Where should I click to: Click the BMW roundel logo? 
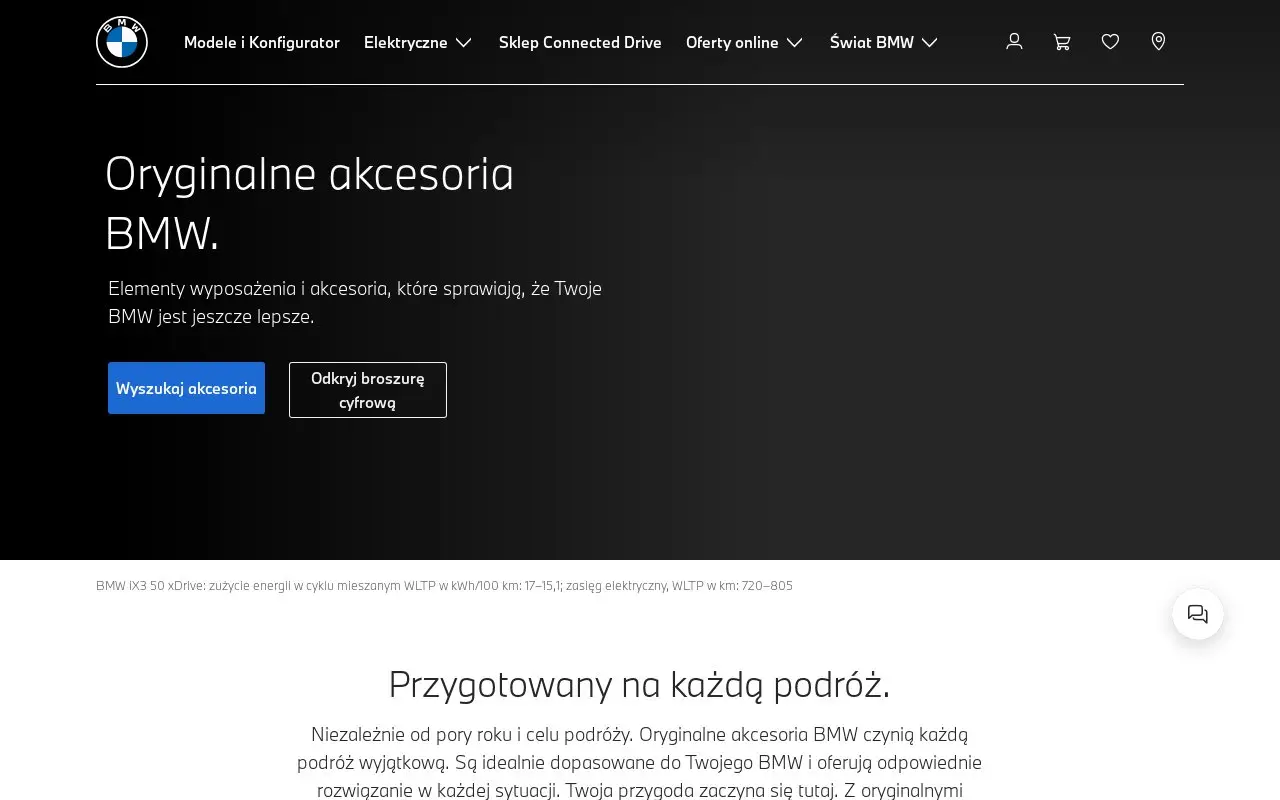click(x=122, y=42)
